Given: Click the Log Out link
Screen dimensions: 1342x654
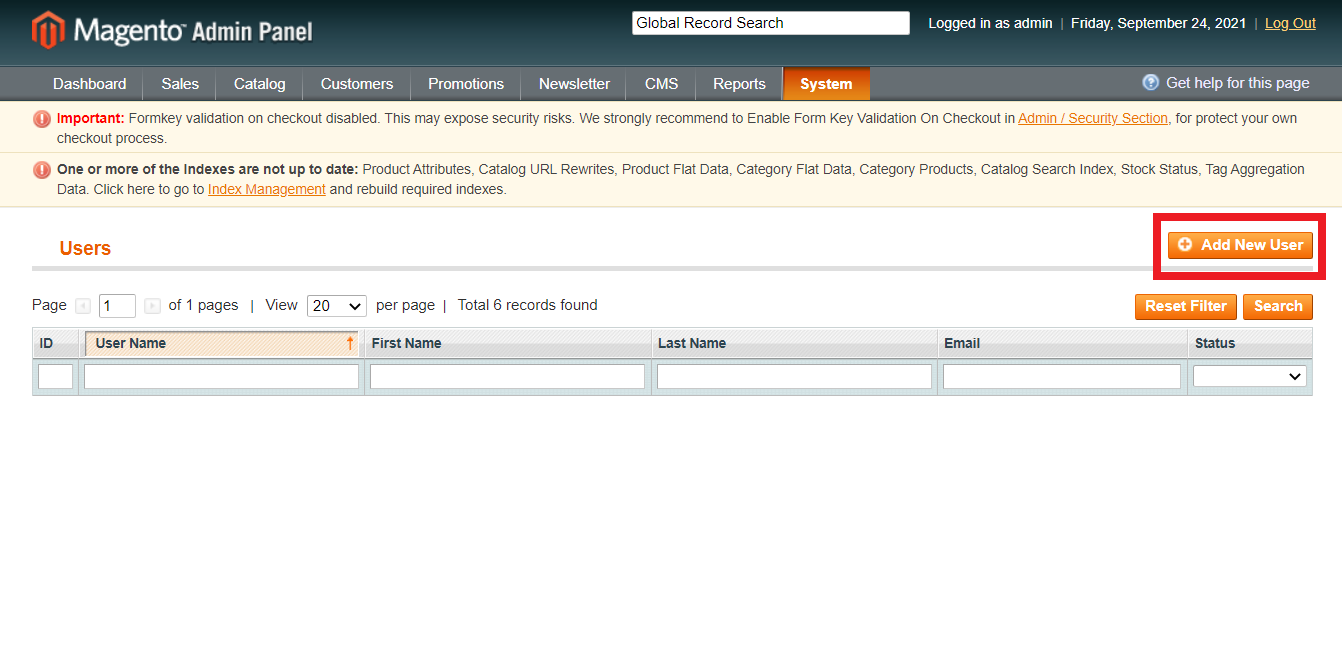Looking at the screenshot, I should click(x=1290, y=23).
